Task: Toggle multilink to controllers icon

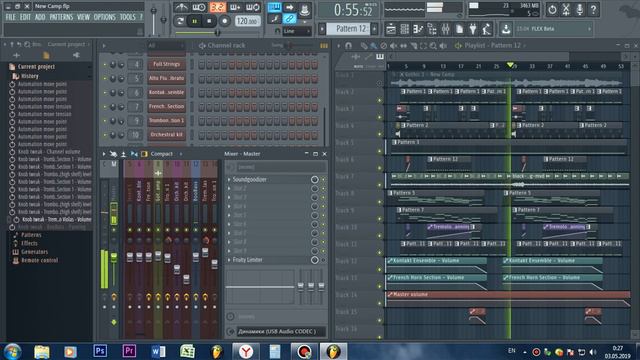Action: 289,19
